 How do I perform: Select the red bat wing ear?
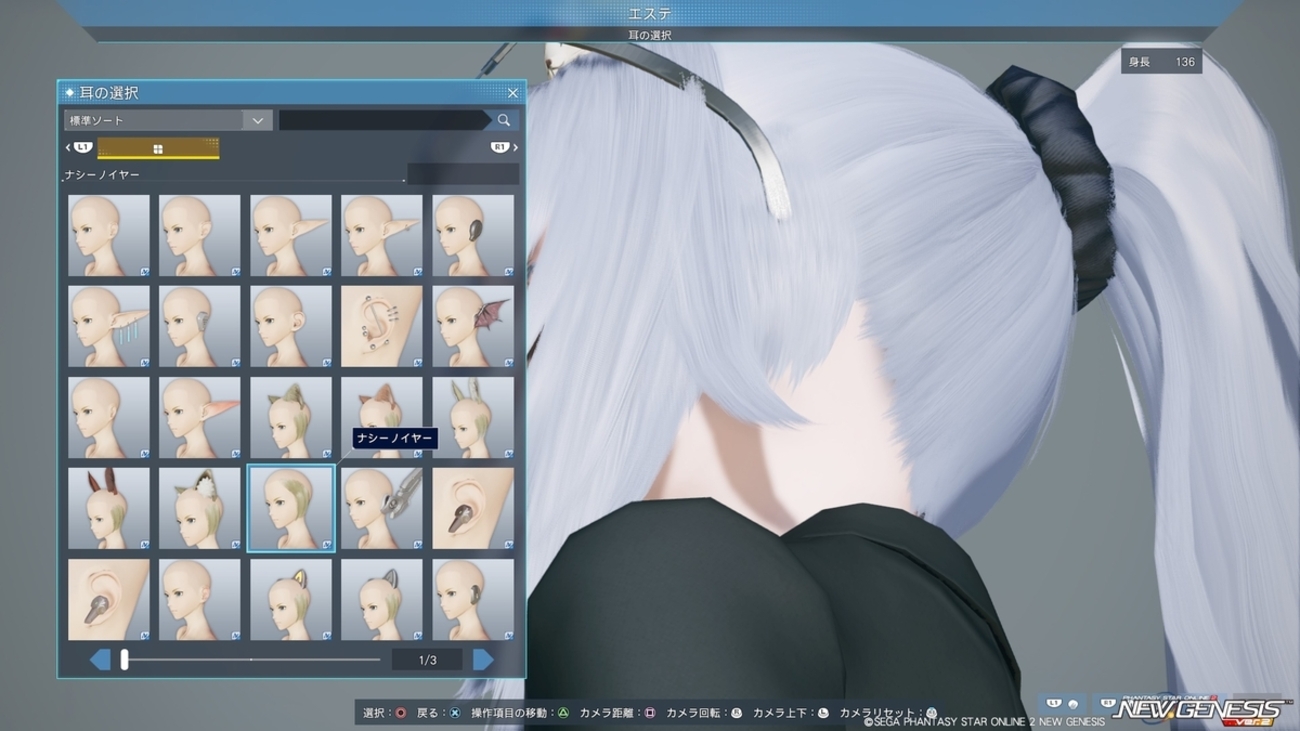[x=473, y=327]
